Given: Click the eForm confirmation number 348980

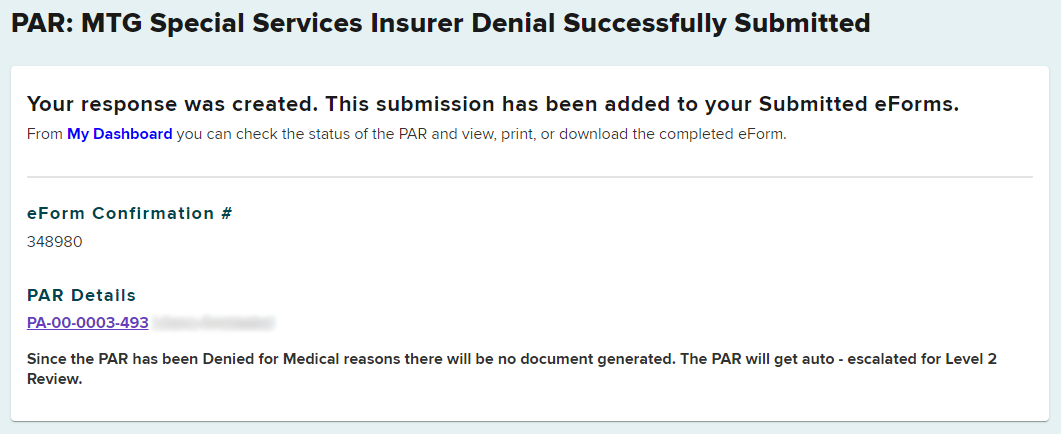Looking at the screenshot, I should point(55,242).
